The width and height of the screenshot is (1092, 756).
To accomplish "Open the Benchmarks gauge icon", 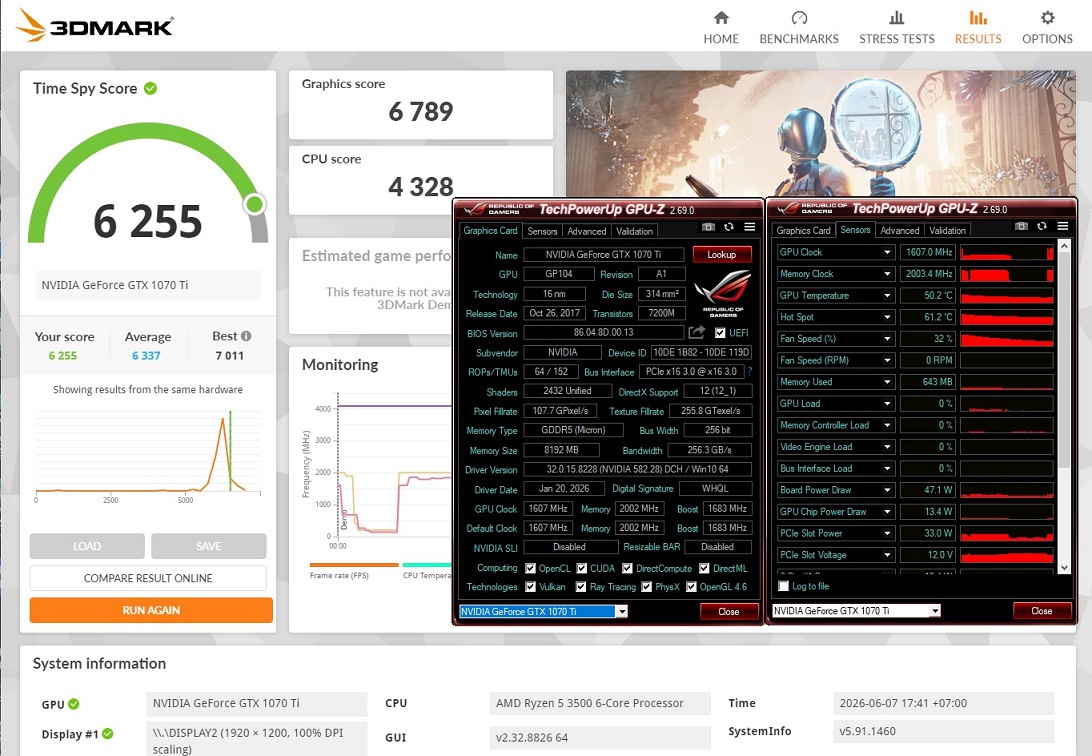I will point(799,17).
